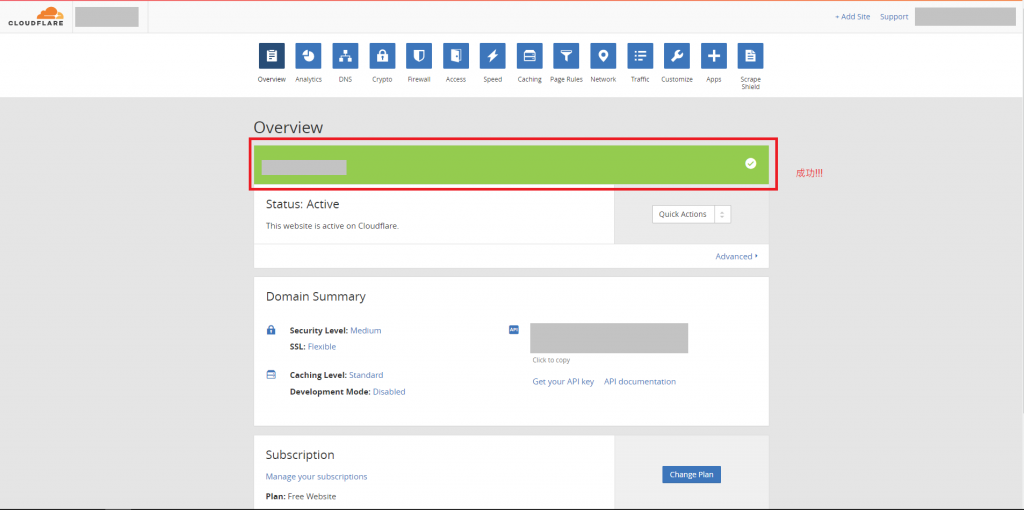The width and height of the screenshot is (1024, 510).
Task: Open the Caching drive icon
Action: coord(530,56)
